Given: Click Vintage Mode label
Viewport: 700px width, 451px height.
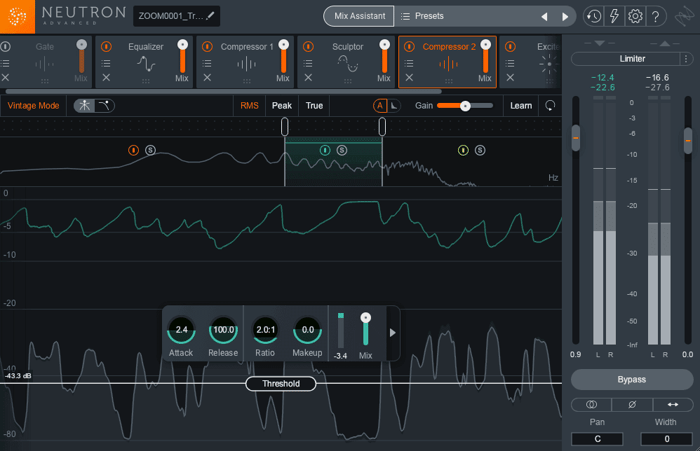Looking at the screenshot, I should [x=33, y=106].
